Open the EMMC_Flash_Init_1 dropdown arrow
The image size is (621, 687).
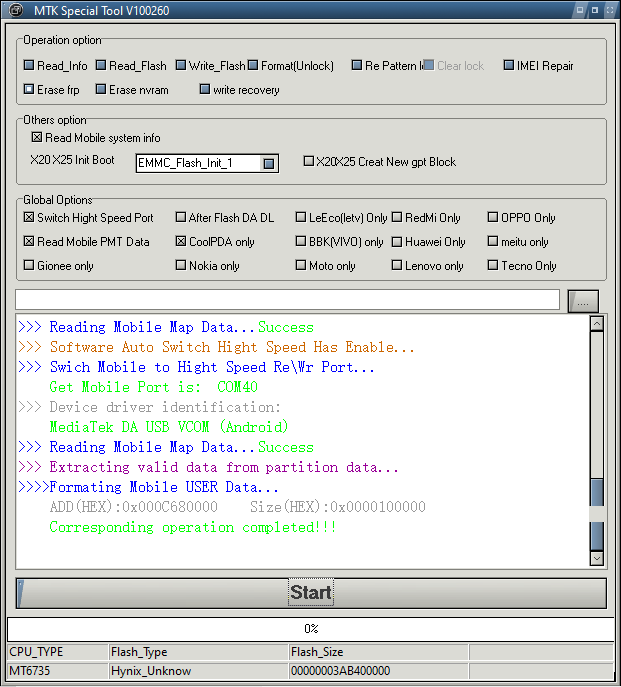click(269, 164)
